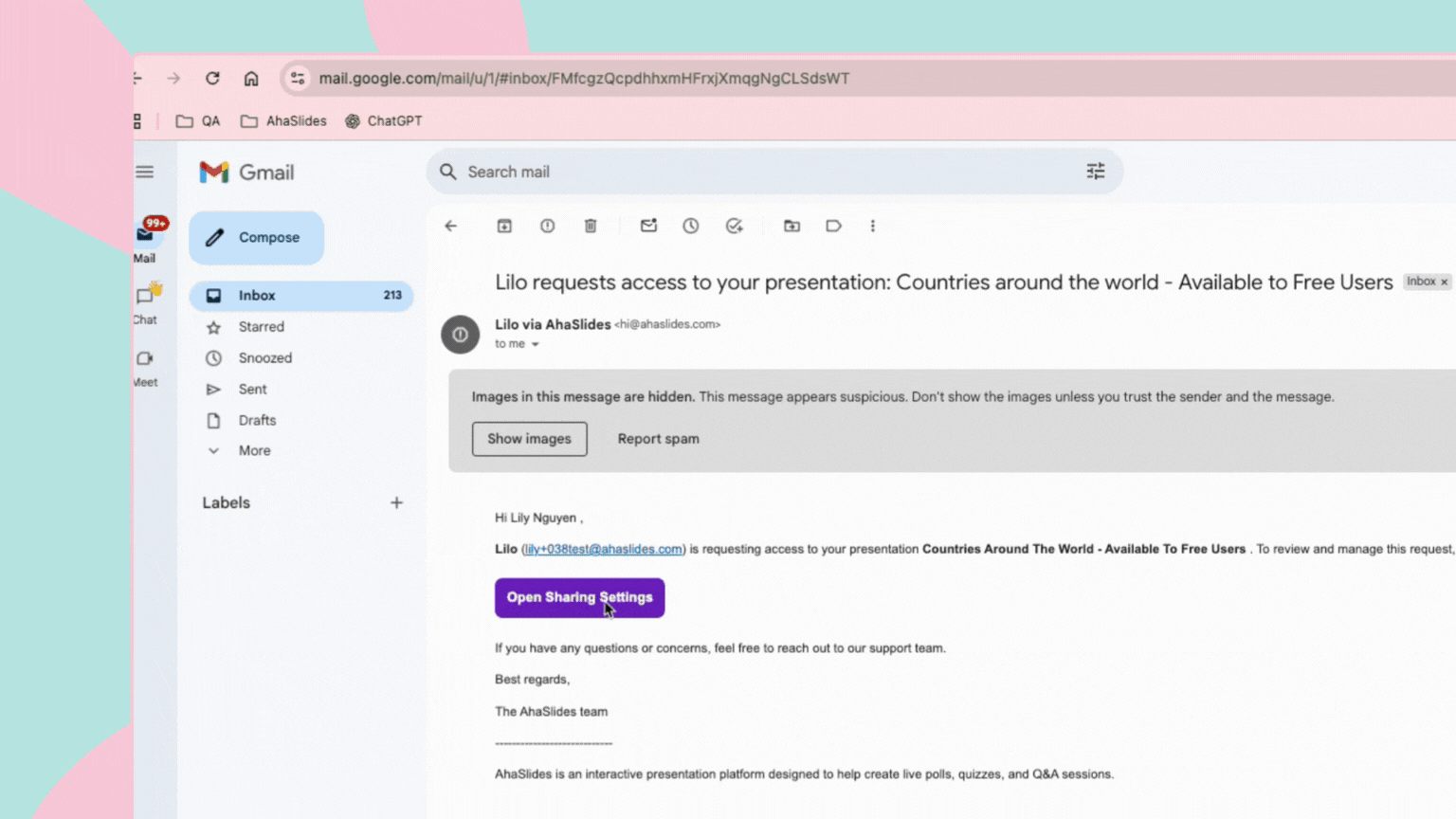1456x819 pixels.
Task: Click the Search mail field
Action: (774, 172)
